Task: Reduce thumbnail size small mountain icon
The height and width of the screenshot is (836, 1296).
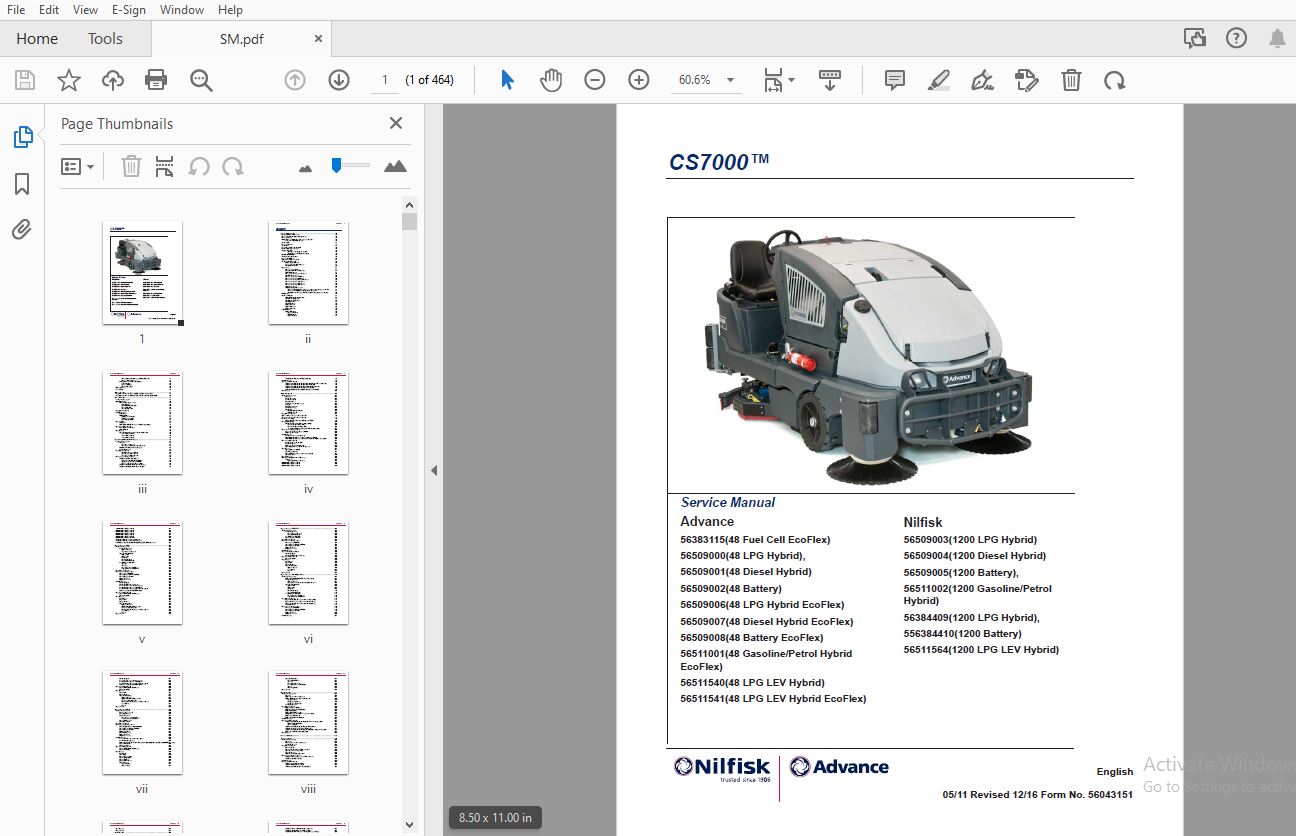Action: coord(306,168)
